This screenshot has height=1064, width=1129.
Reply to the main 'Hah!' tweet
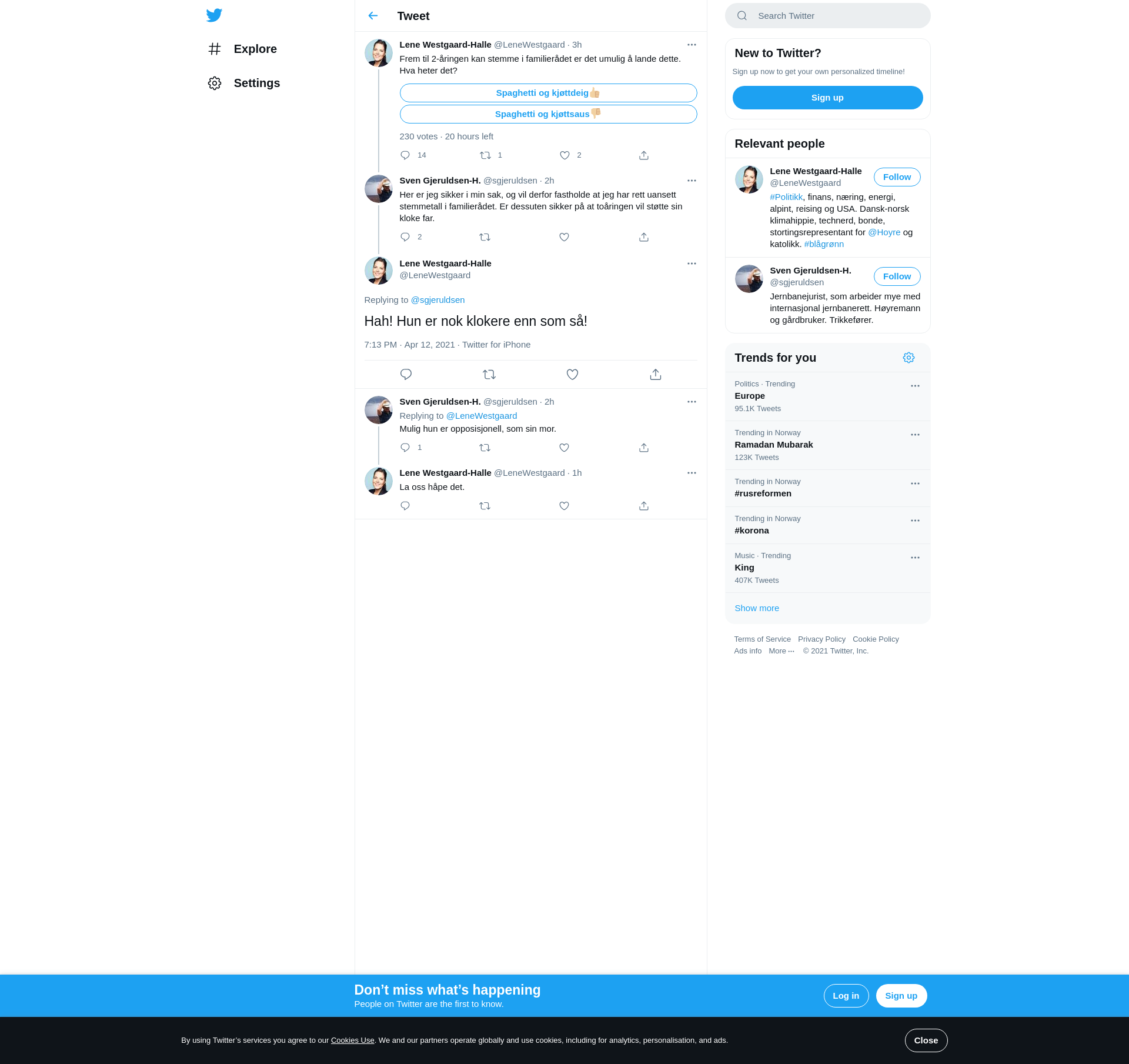(406, 375)
